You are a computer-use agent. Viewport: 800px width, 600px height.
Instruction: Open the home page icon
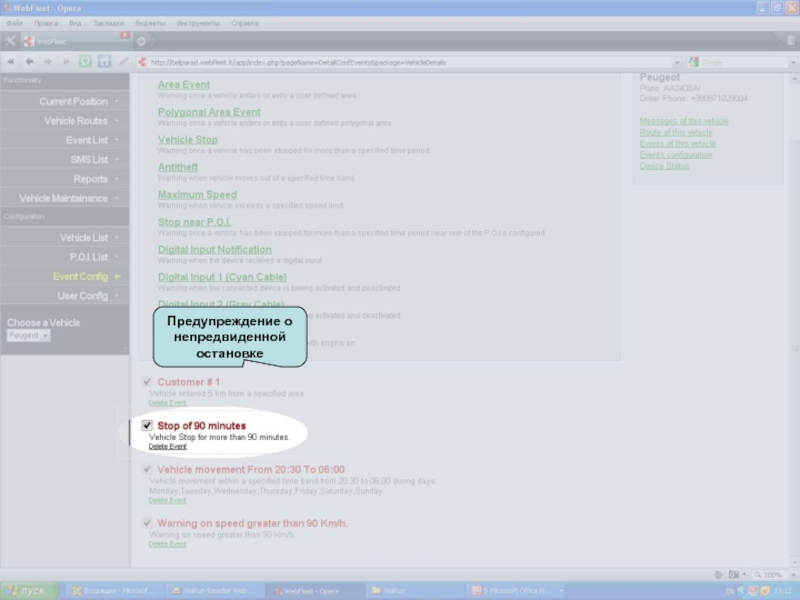(x=104, y=62)
